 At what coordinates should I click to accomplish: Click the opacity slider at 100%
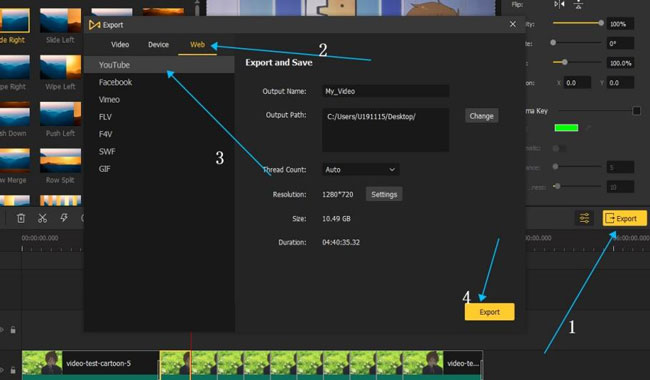601,23
